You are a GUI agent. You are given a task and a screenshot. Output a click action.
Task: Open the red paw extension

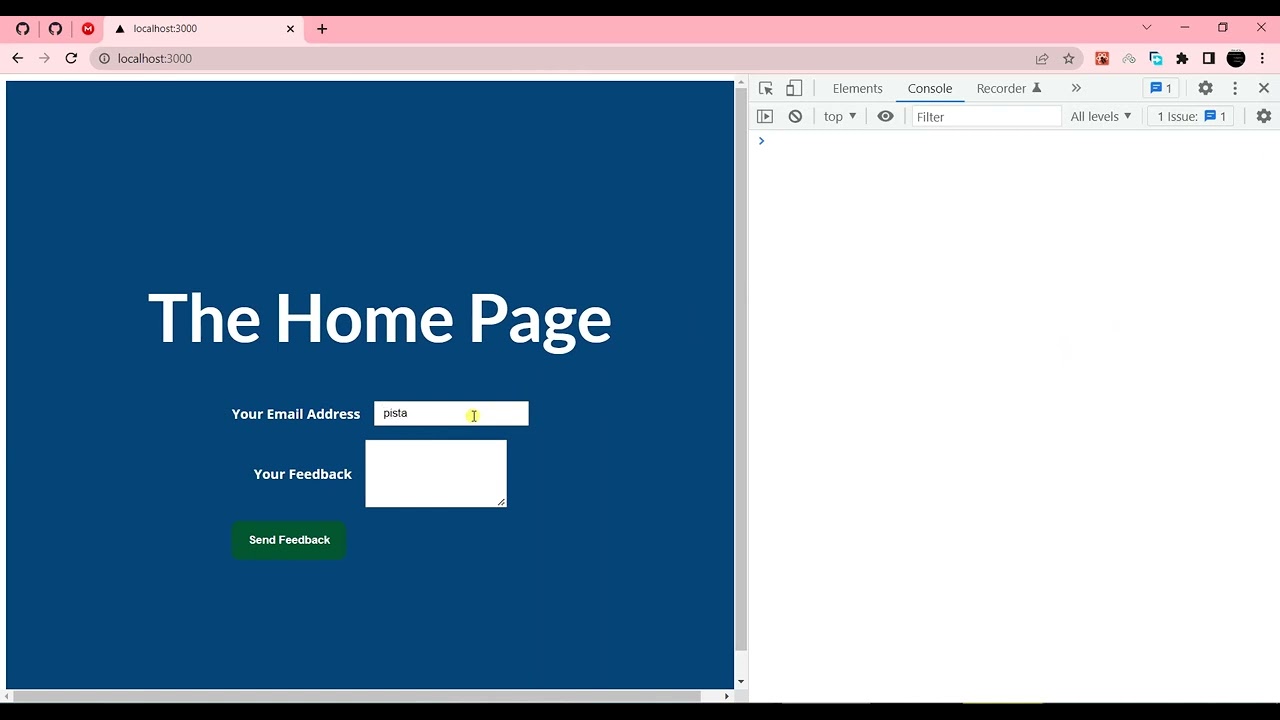click(x=1102, y=58)
